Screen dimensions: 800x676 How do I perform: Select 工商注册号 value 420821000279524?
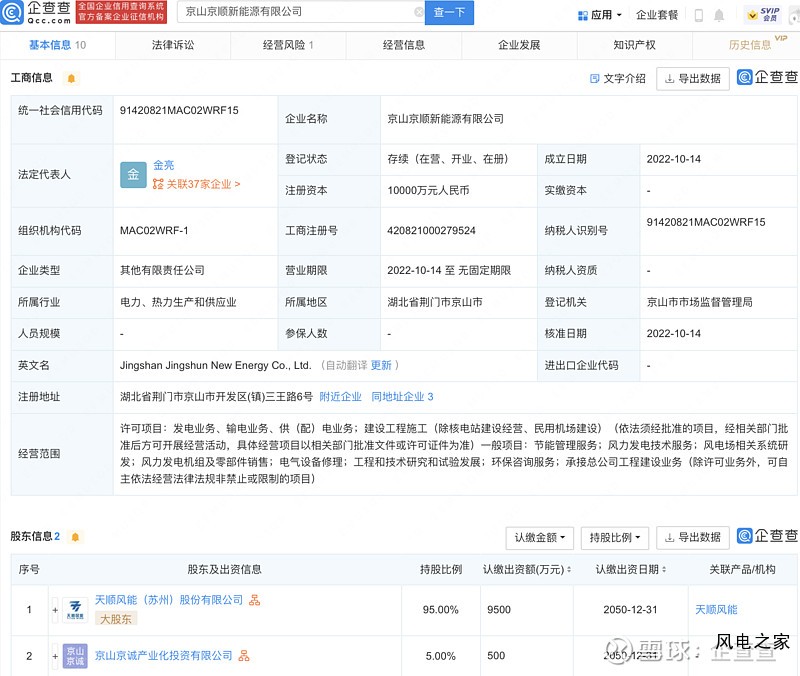pyautogui.click(x=431, y=231)
